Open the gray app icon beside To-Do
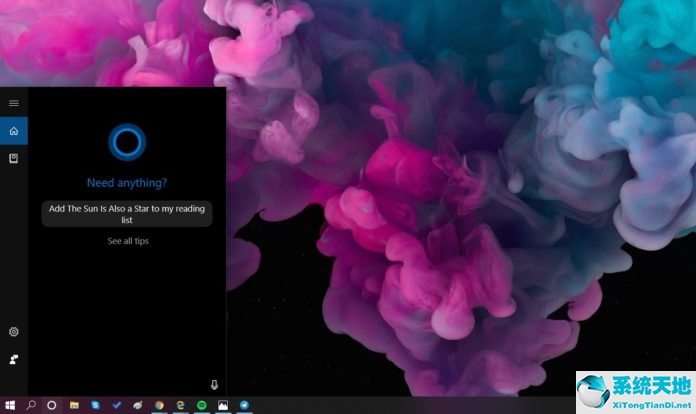696x414 pixels. (138, 405)
